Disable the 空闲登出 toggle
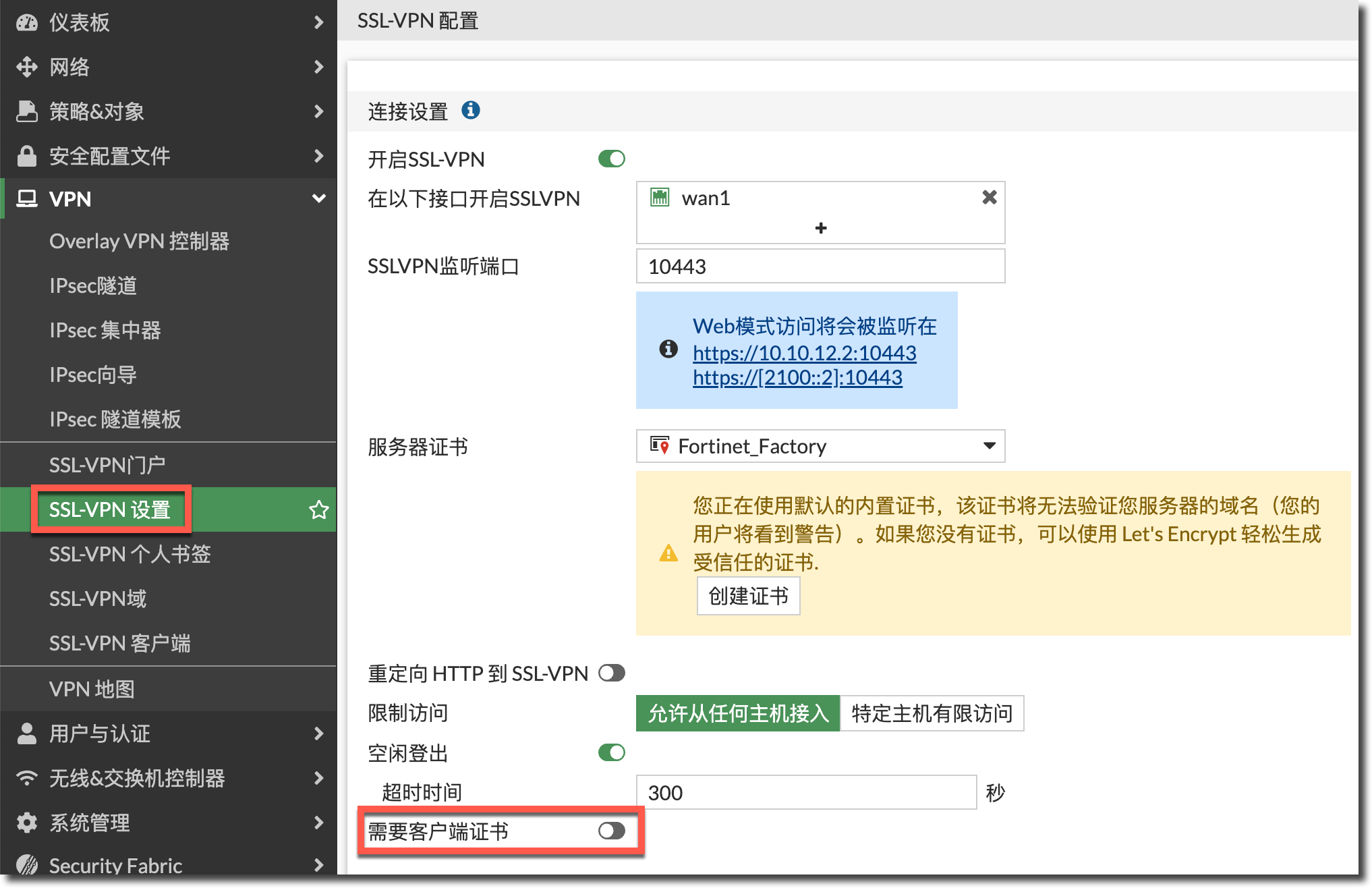This screenshot has width=1372, height=888. (x=611, y=752)
